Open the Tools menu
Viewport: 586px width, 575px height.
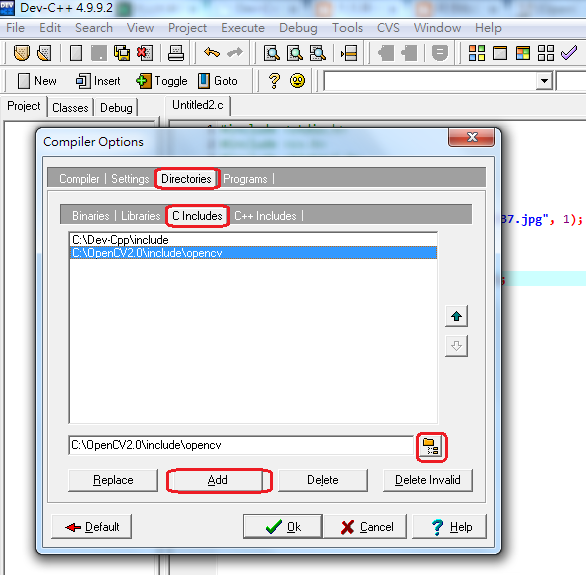(348, 28)
